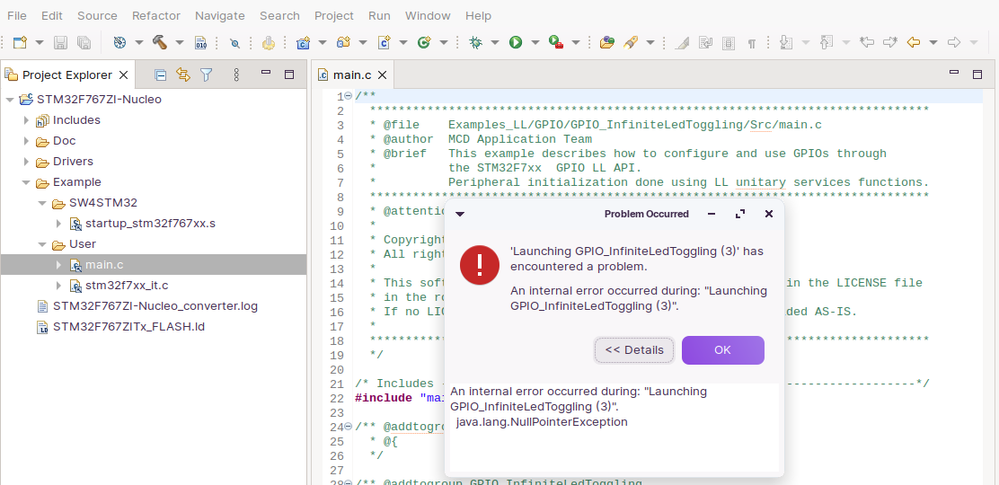The width and height of the screenshot is (999, 485).
Task: Open the Project menu
Action: pyautogui.click(x=334, y=15)
